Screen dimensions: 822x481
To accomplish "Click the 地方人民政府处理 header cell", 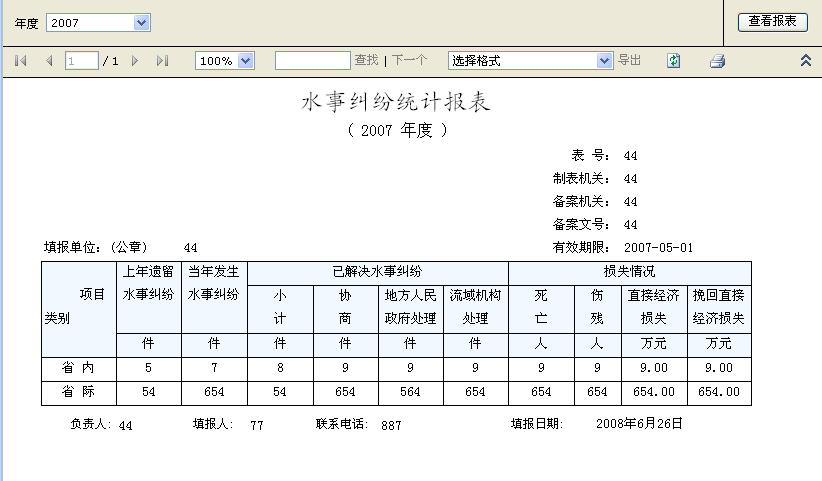I will pyautogui.click(x=410, y=307).
